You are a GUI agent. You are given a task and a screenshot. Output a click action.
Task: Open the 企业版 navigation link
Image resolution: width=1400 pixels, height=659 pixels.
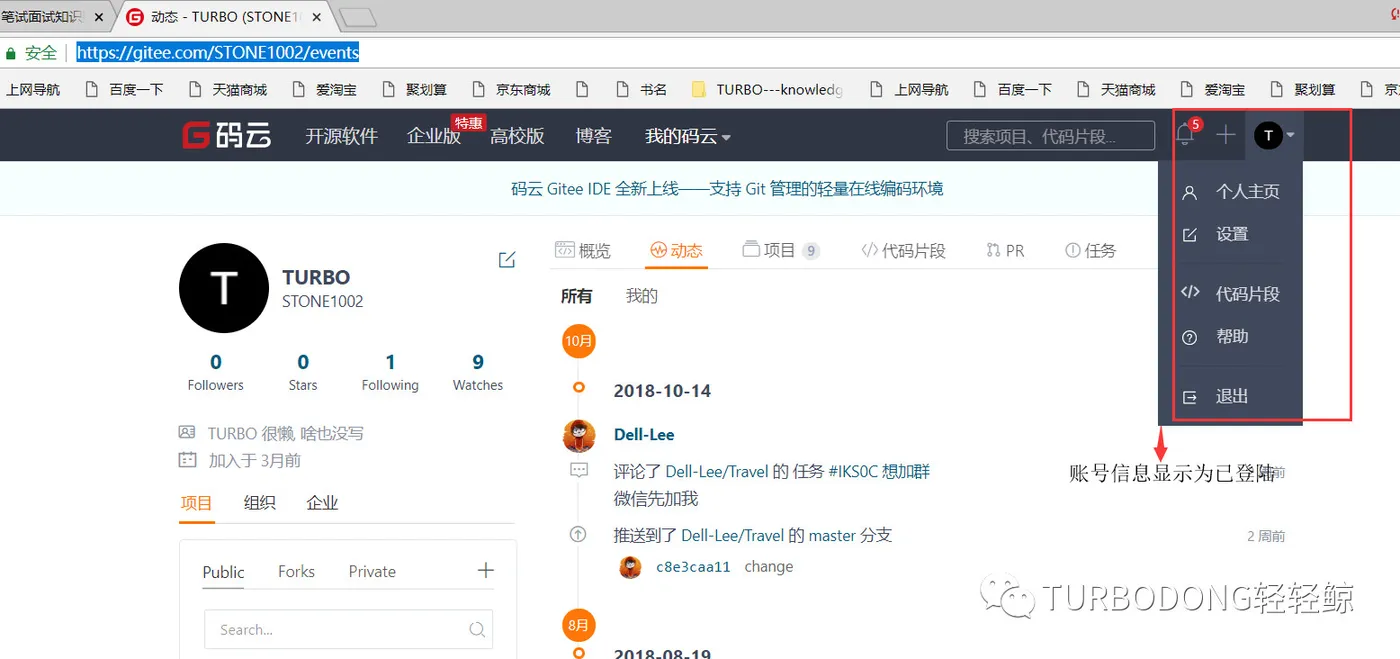pyautogui.click(x=434, y=136)
